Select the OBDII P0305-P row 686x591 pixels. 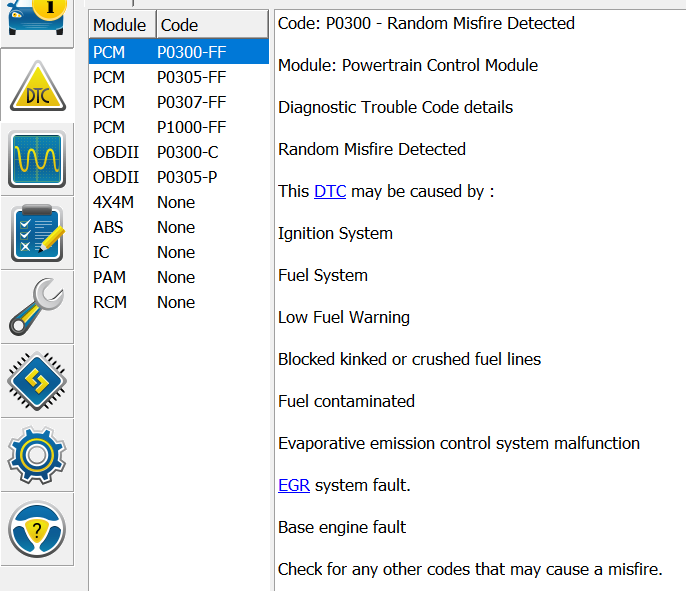pos(178,177)
